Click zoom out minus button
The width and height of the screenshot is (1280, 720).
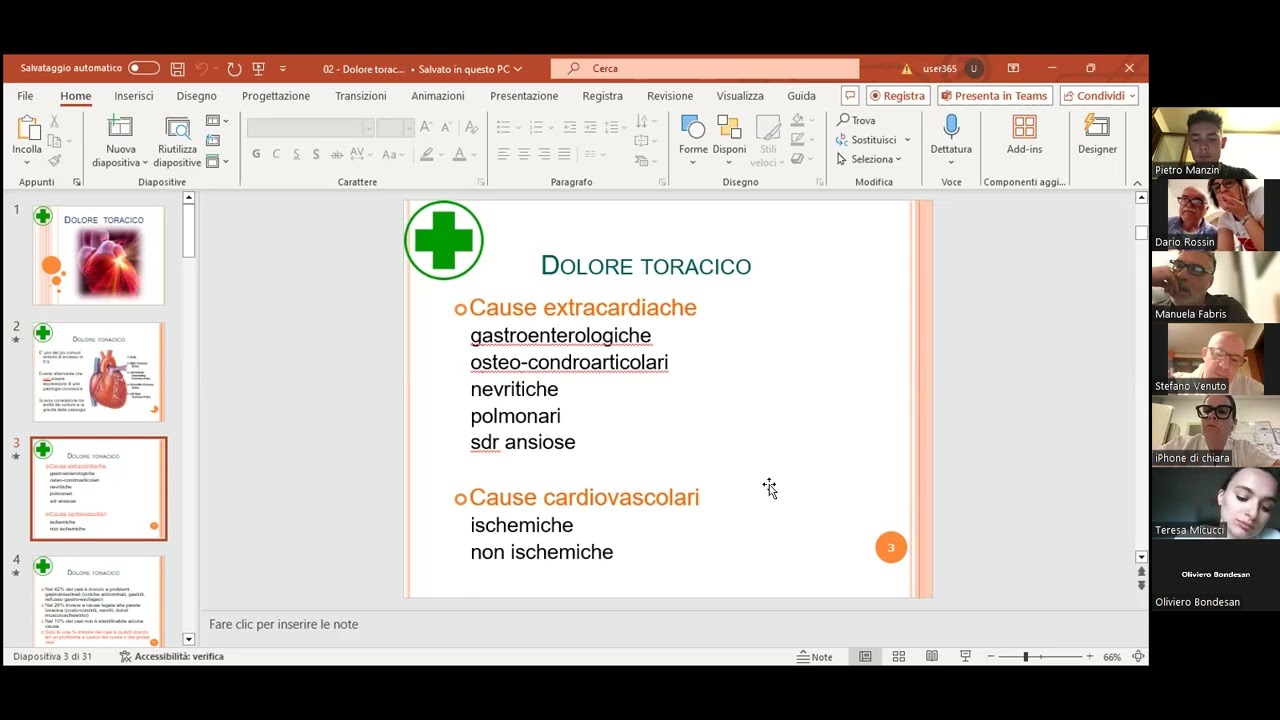991,657
